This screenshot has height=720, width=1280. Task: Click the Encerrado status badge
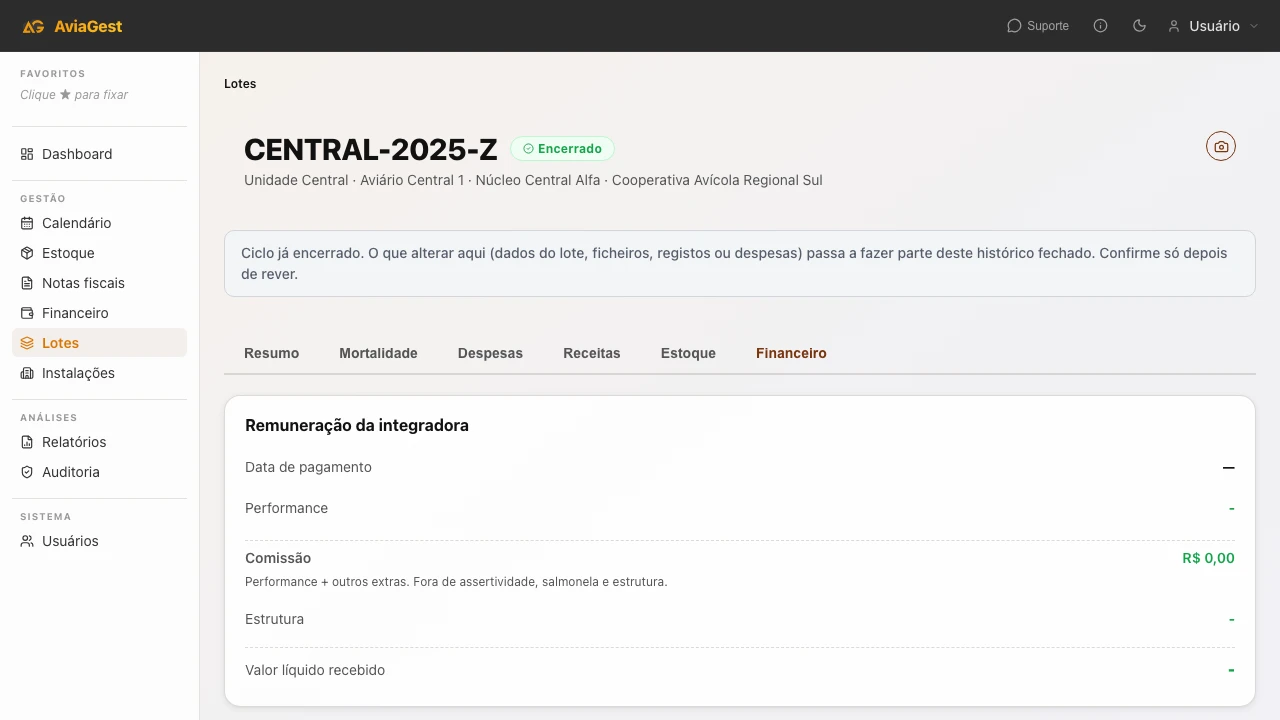pyautogui.click(x=562, y=148)
